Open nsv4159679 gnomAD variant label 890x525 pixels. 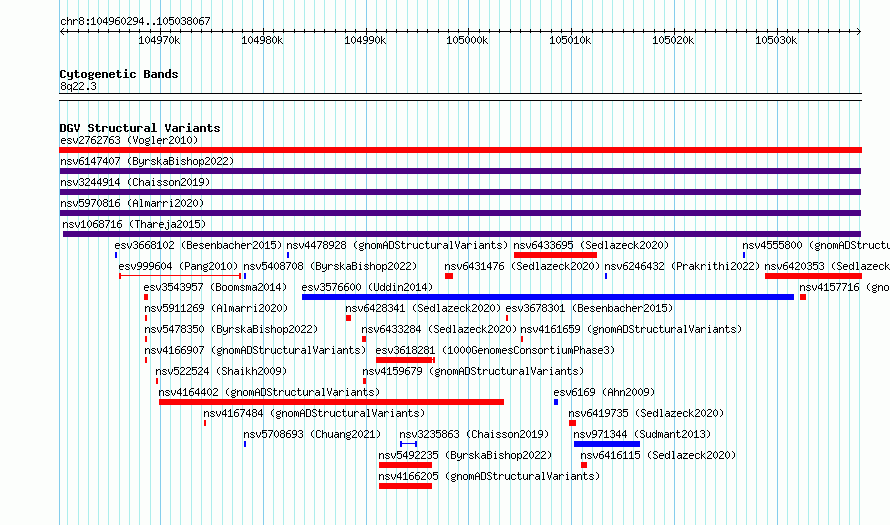(473, 371)
